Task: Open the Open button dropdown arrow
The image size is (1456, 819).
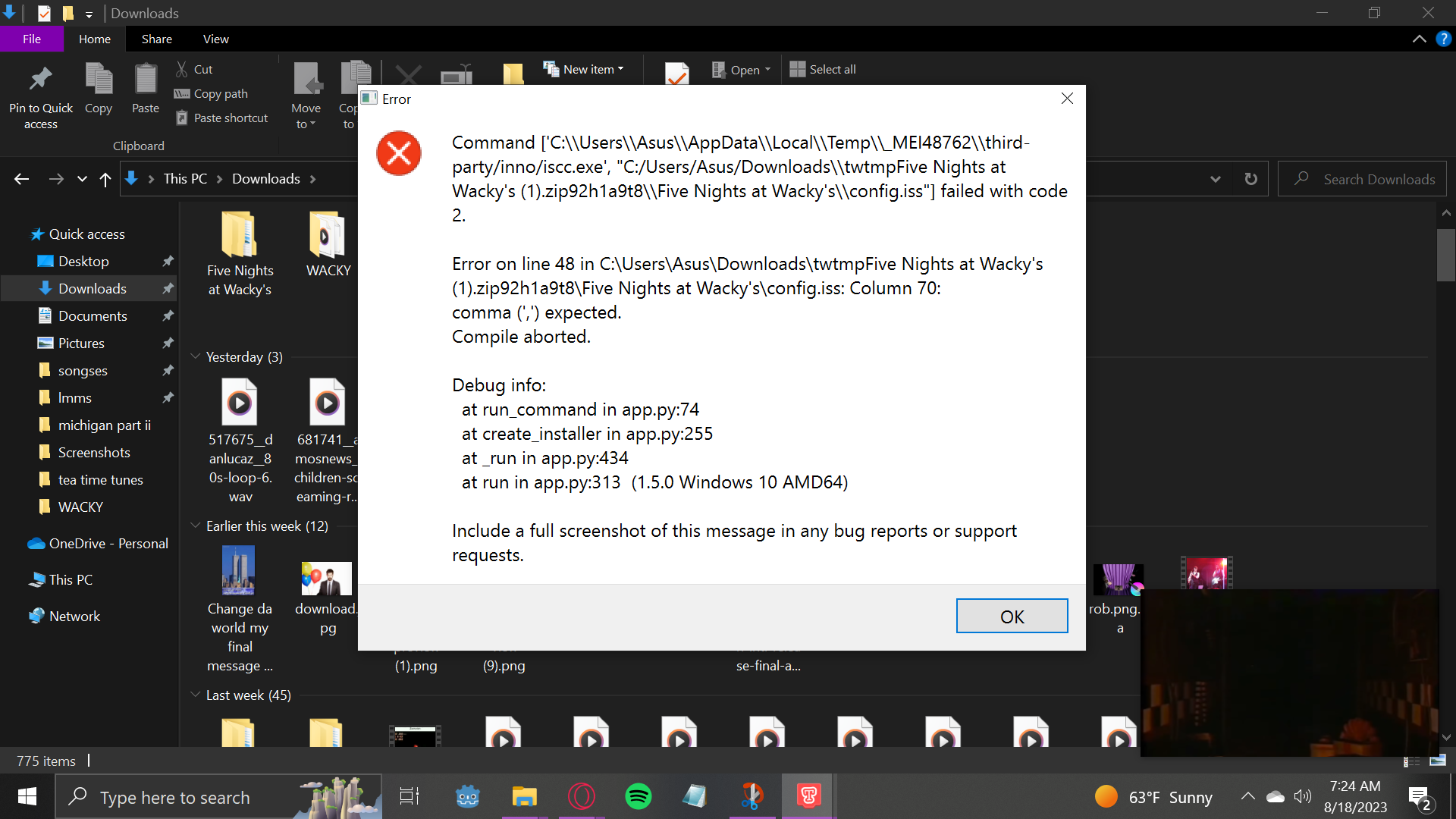Action: coord(767,69)
